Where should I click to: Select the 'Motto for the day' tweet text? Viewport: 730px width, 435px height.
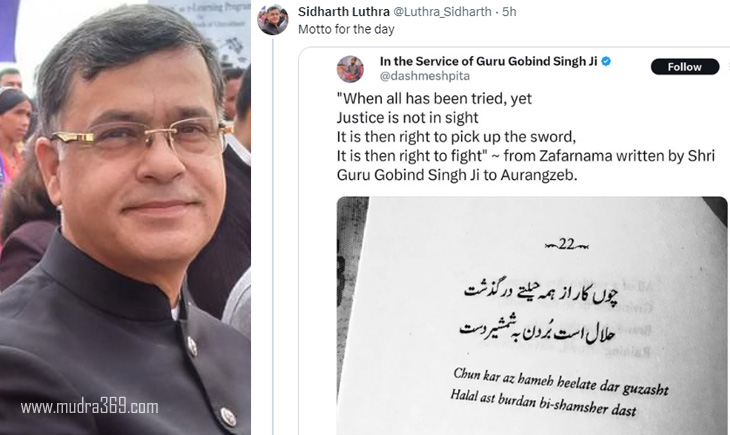(x=346, y=29)
